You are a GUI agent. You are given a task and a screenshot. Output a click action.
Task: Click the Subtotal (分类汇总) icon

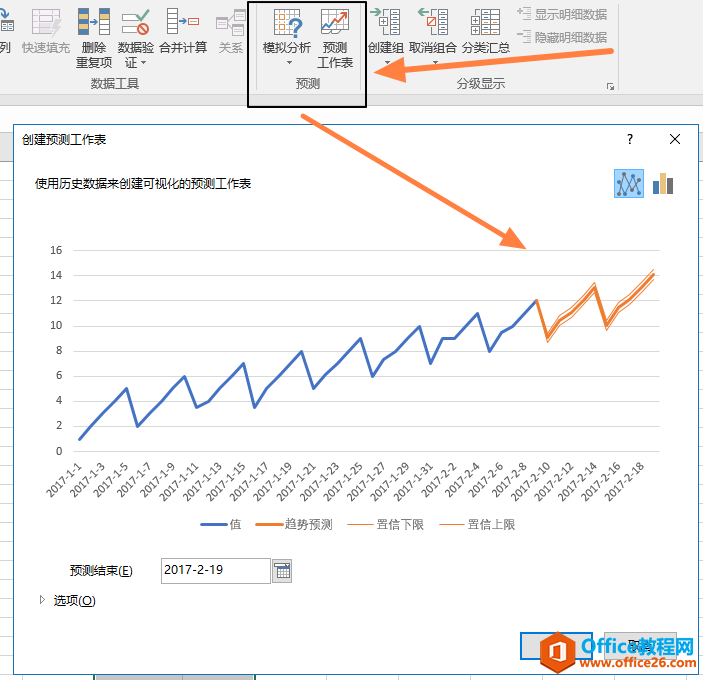tap(486, 22)
